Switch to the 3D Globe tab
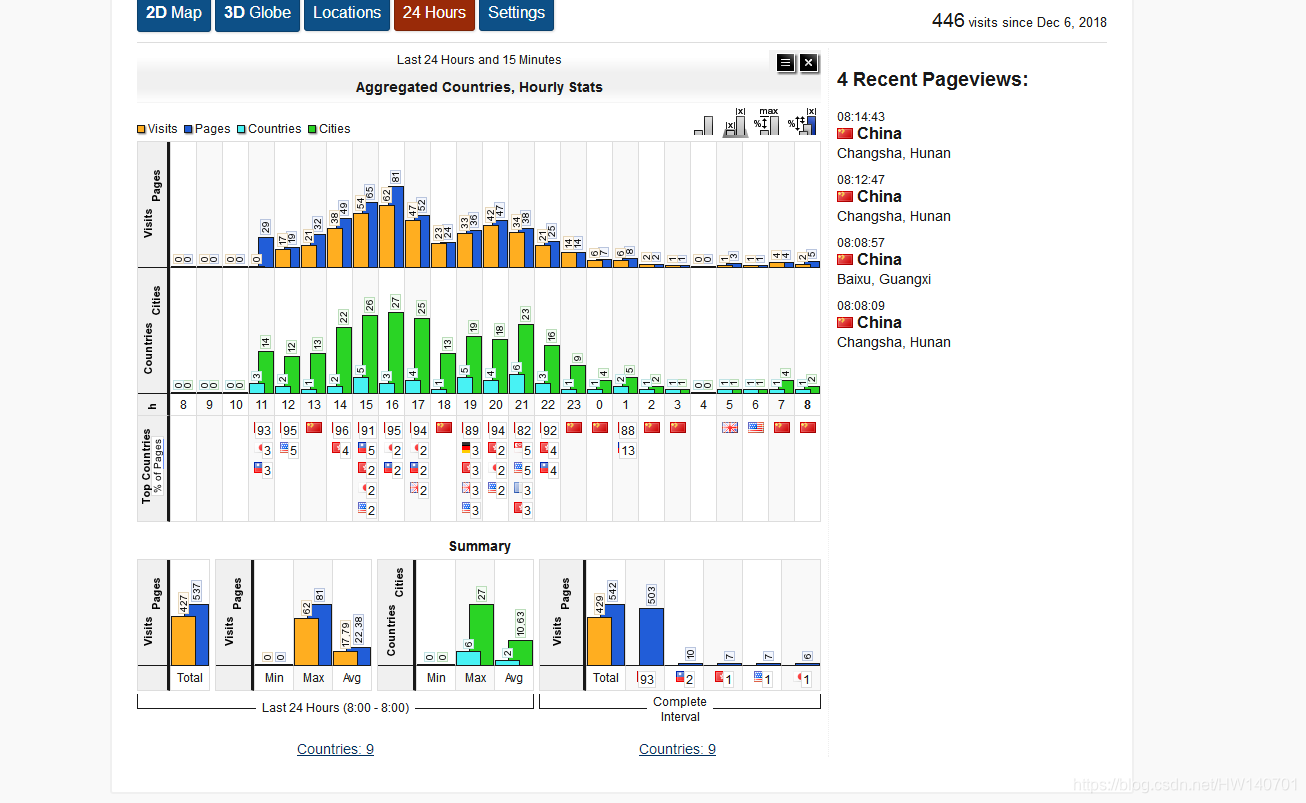1306x803 pixels. [257, 14]
